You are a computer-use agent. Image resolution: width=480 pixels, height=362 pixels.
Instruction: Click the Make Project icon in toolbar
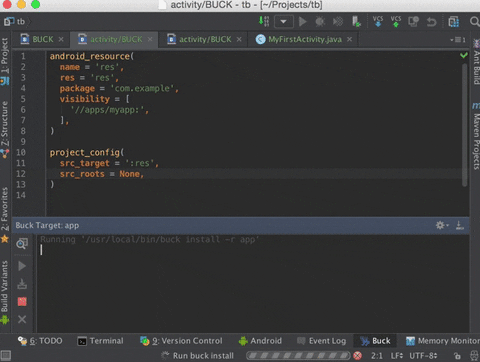(x=264, y=21)
